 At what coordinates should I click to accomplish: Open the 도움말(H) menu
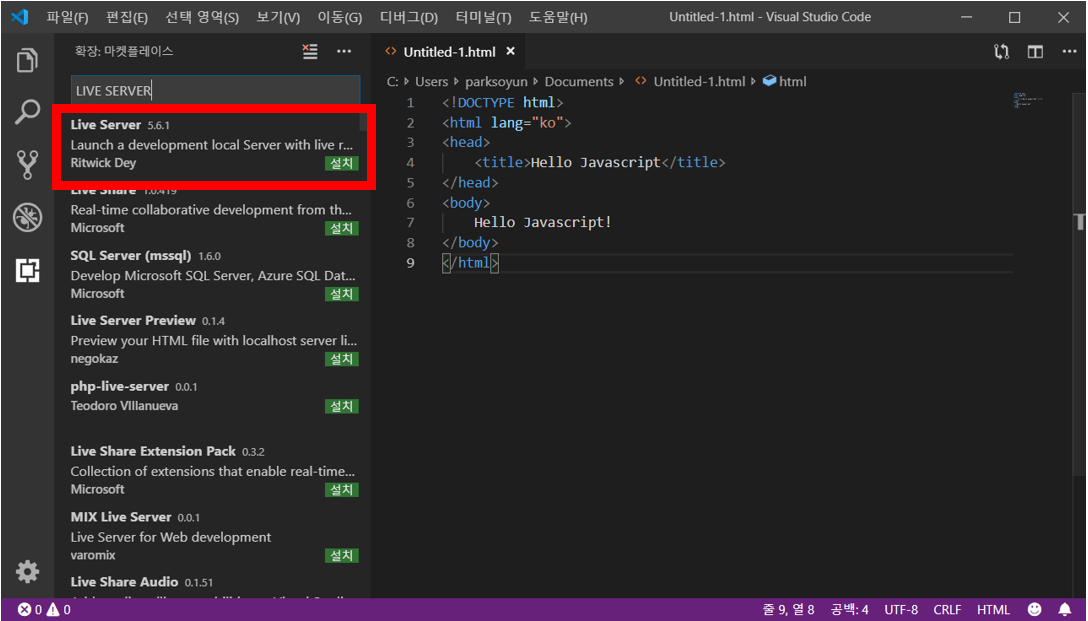click(x=558, y=17)
